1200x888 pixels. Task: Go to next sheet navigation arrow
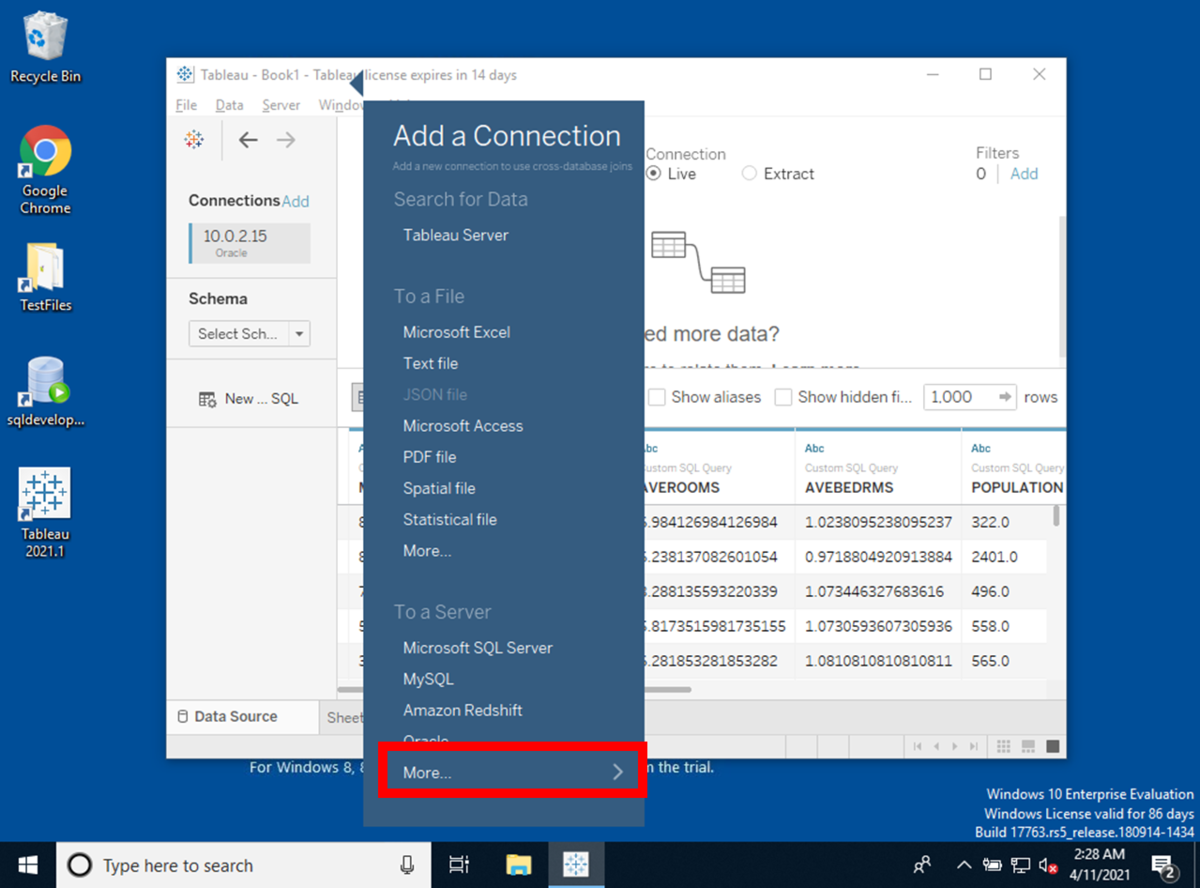click(955, 747)
